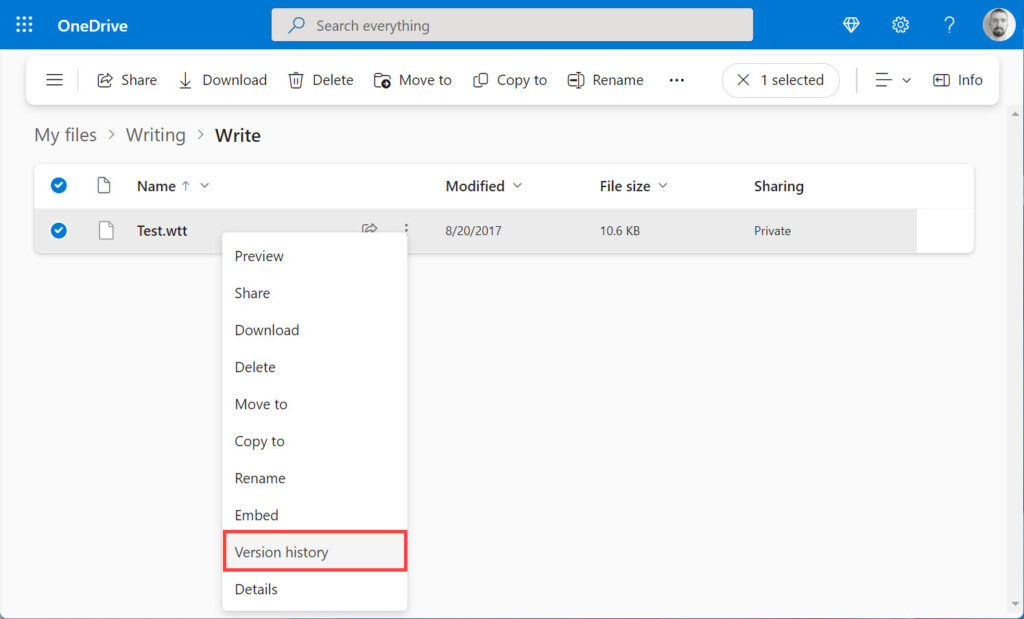Deselect the Test.wtt row checkbox
The height and width of the screenshot is (619, 1024).
[x=58, y=230]
